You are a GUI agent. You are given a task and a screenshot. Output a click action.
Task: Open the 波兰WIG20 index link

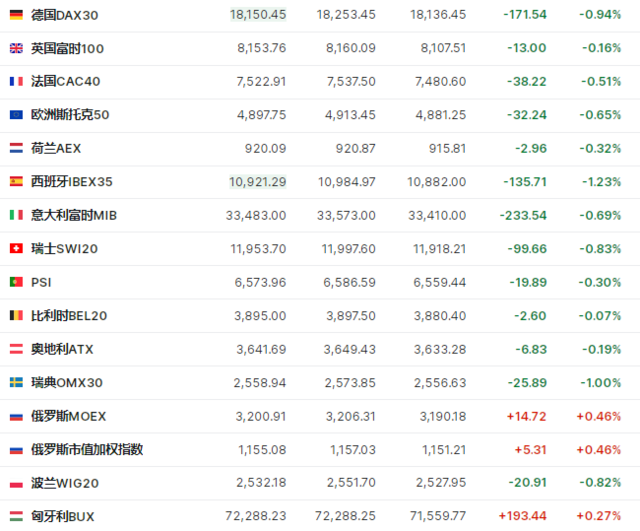click(x=65, y=483)
